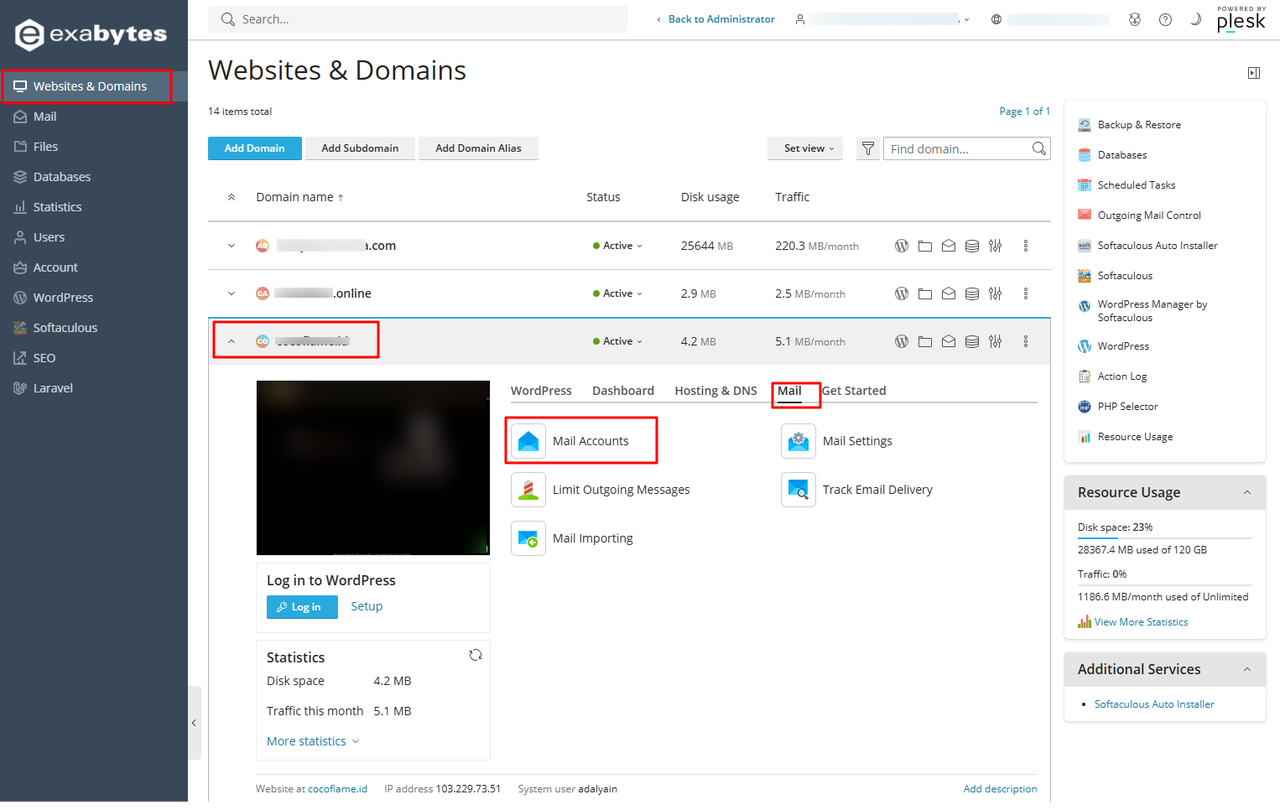Click the Add description link
1280x810 pixels.
click(x=1000, y=789)
